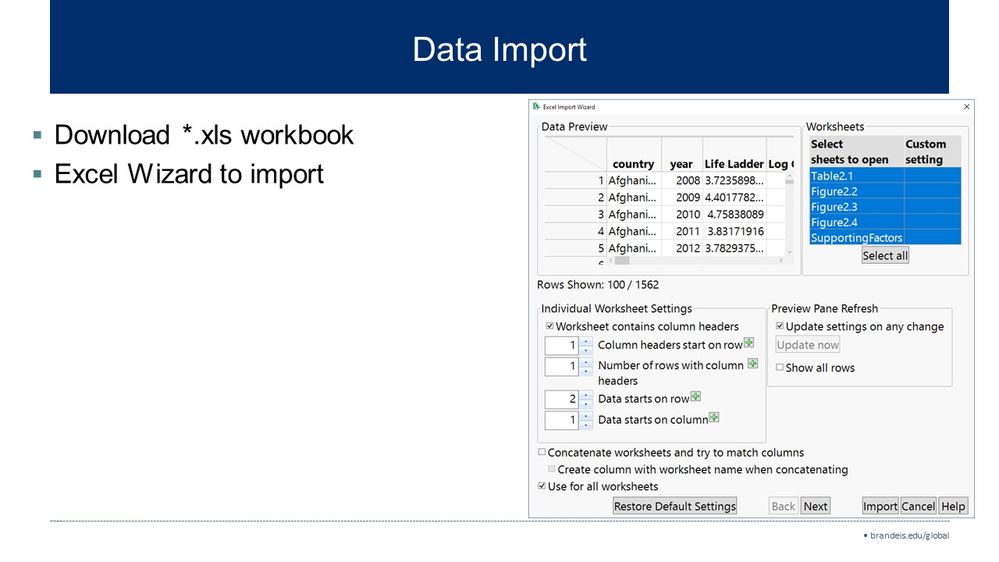Toggle Worksheet contains column headers checkbox
999x562 pixels.
(x=550, y=326)
